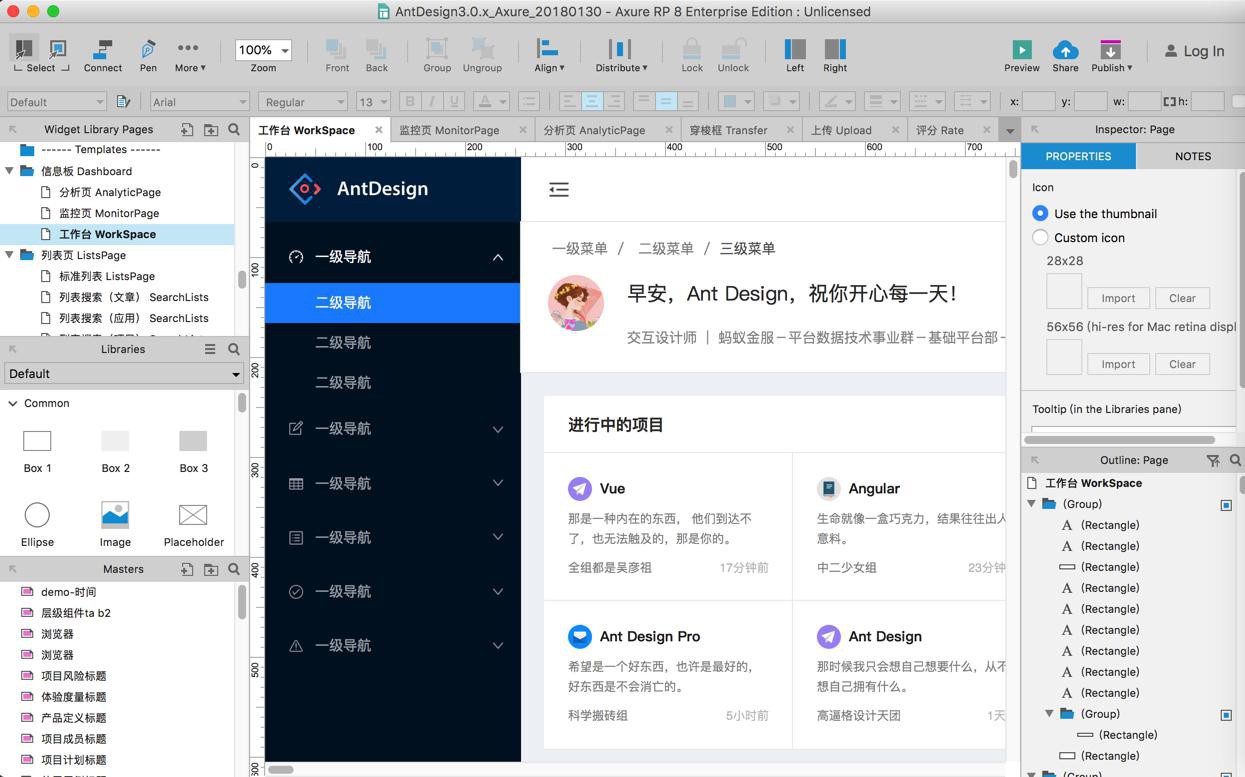
Task: Align text left in style bar
Action: (x=569, y=101)
